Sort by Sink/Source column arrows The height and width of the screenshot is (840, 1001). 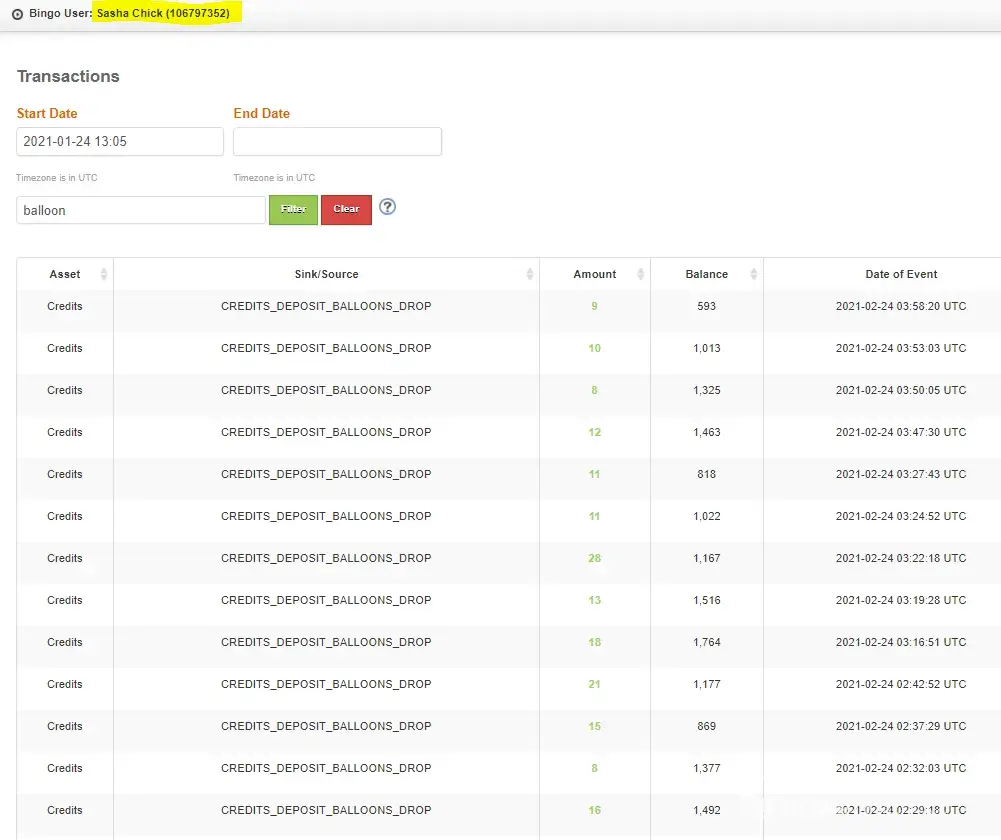[x=529, y=274]
